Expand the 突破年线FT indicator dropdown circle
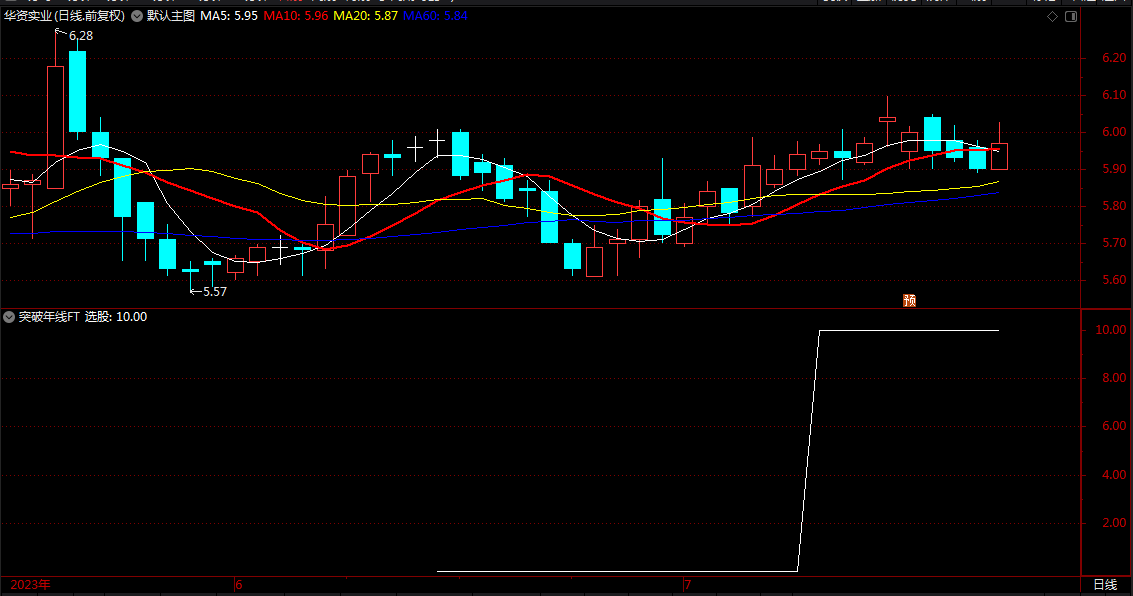The image size is (1133, 596). (x=9, y=317)
